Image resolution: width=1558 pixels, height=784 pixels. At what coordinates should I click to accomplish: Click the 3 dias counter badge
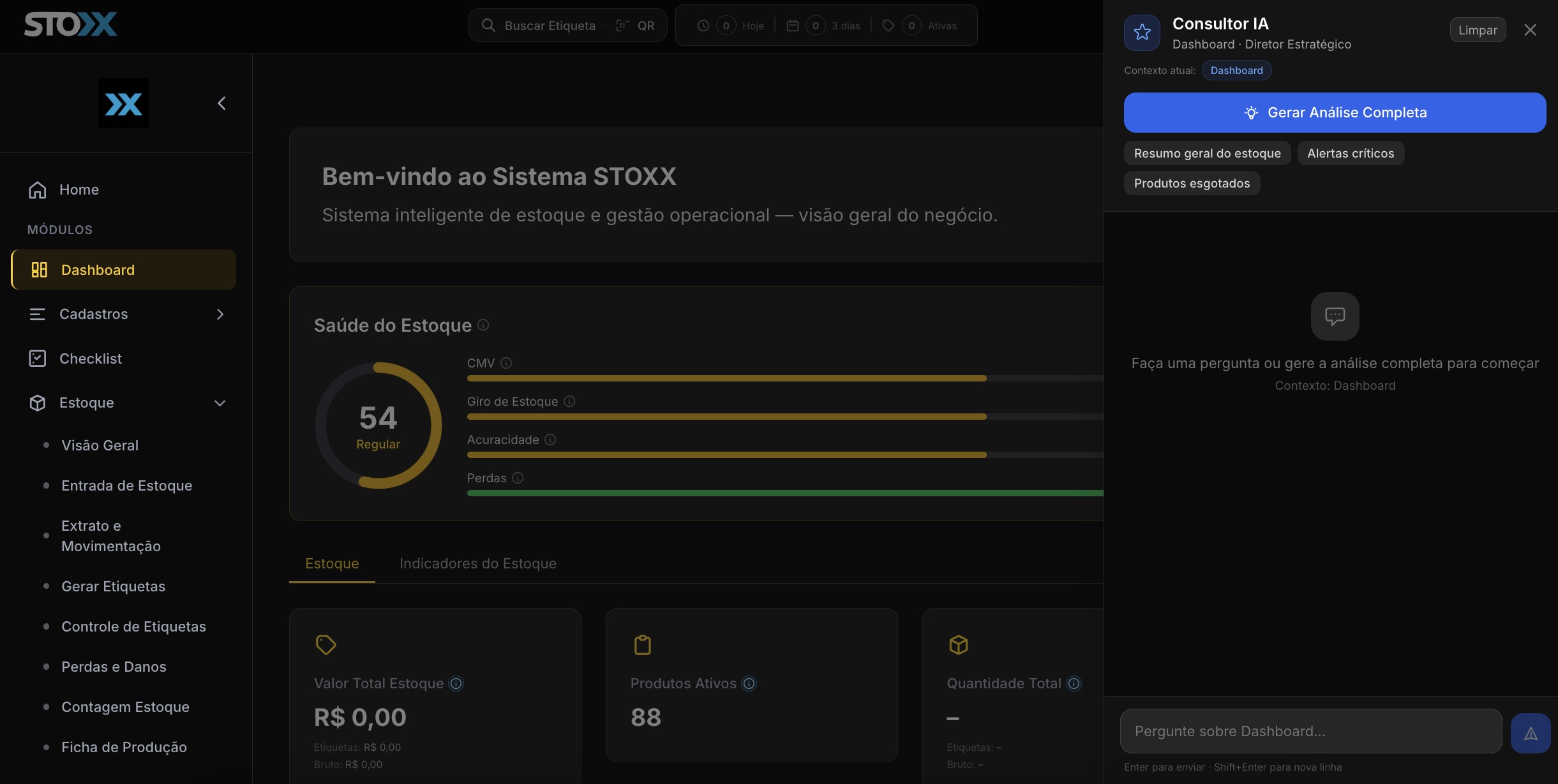tap(815, 26)
